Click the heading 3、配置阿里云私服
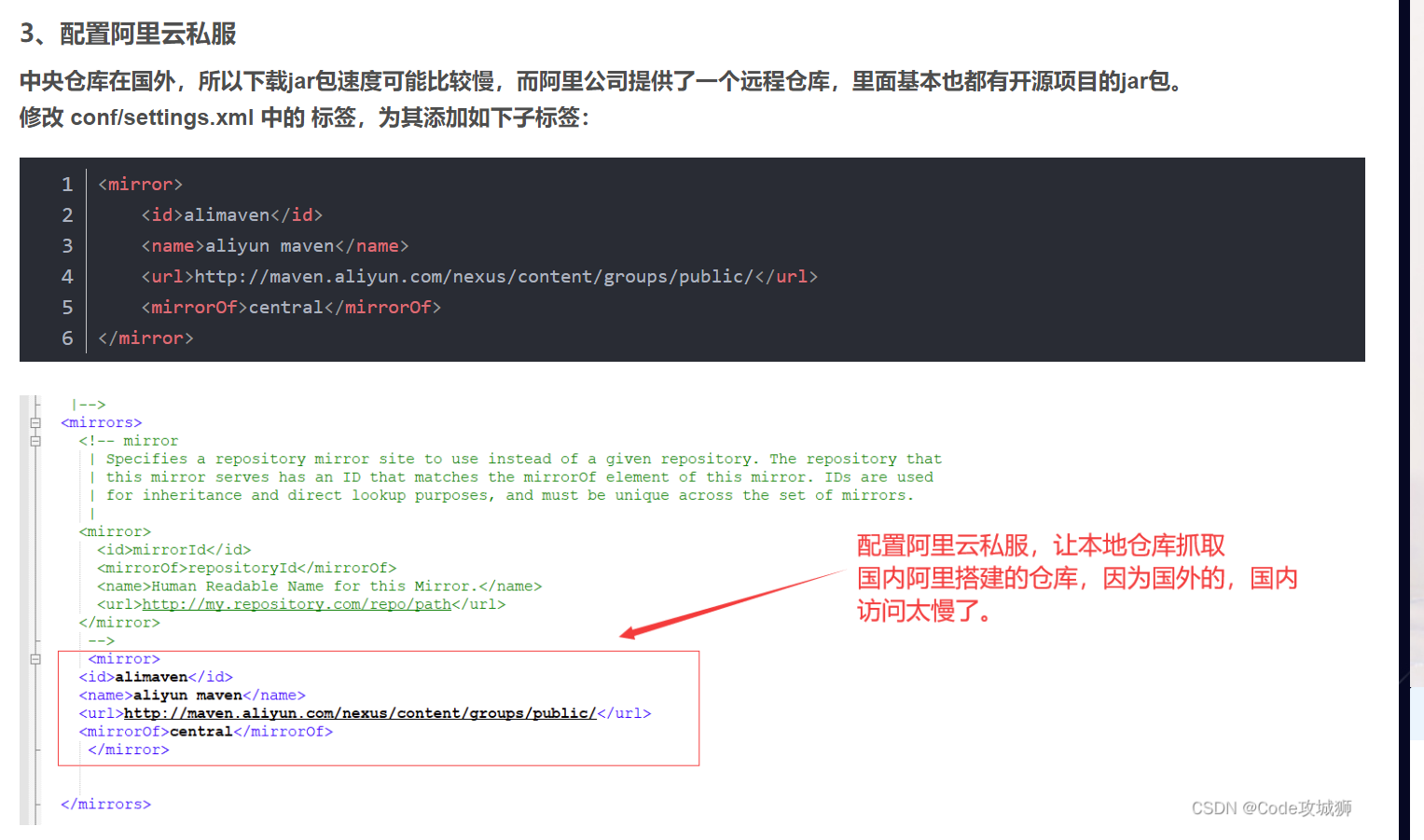1424x840 pixels. coord(128,34)
